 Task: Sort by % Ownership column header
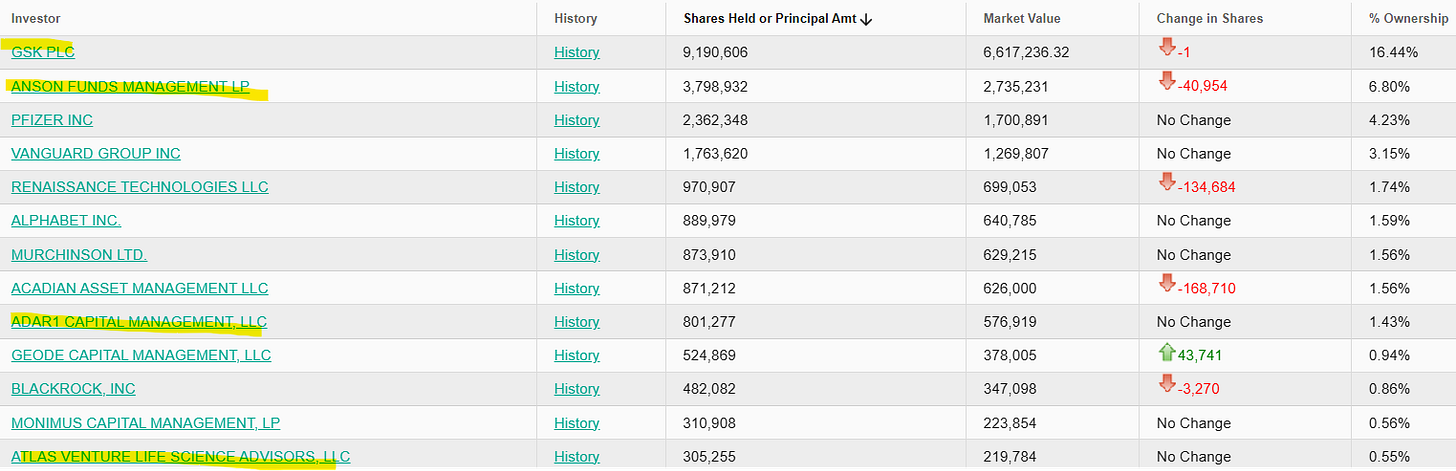(x=1408, y=18)
